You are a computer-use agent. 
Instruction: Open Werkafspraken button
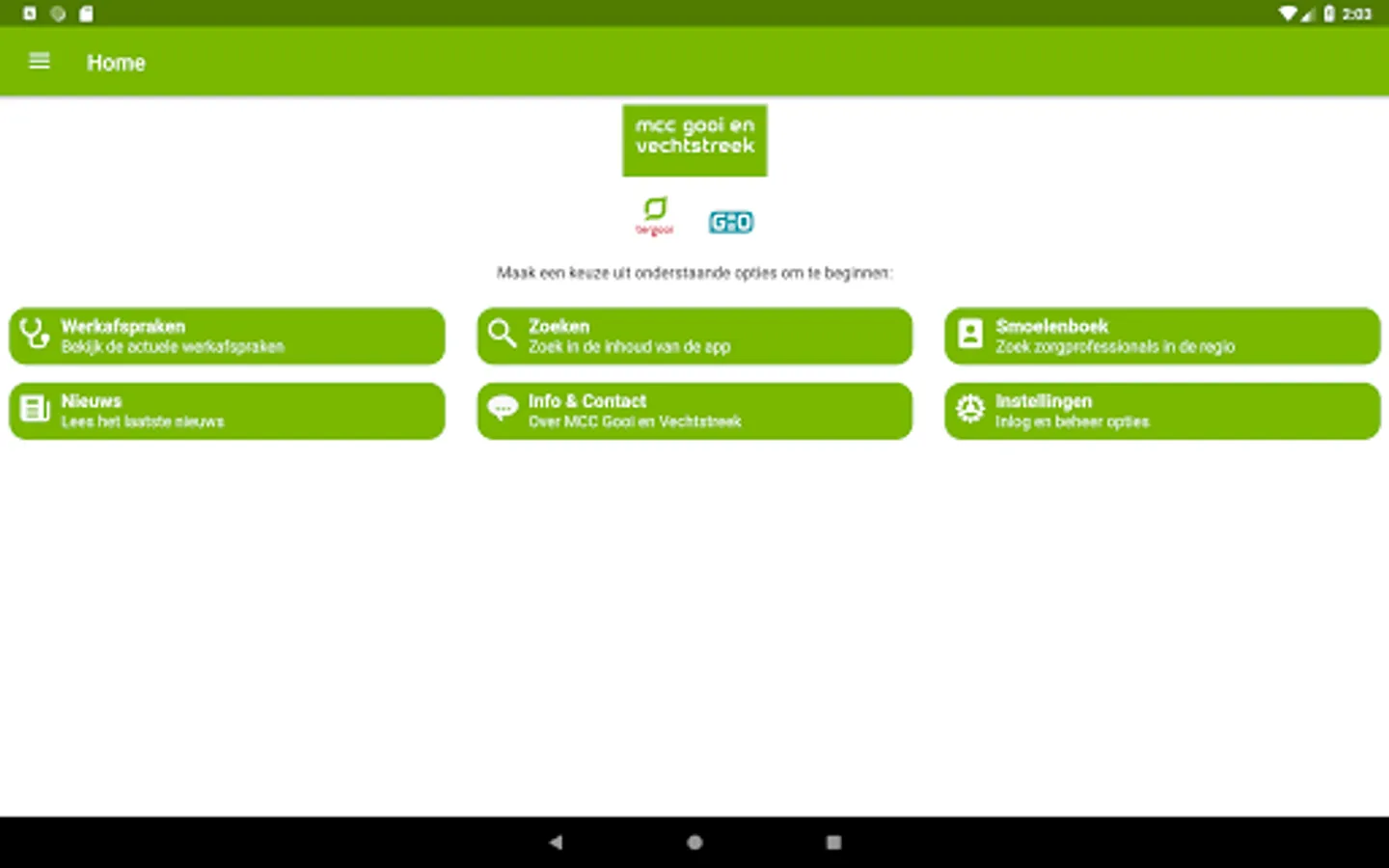228,336
